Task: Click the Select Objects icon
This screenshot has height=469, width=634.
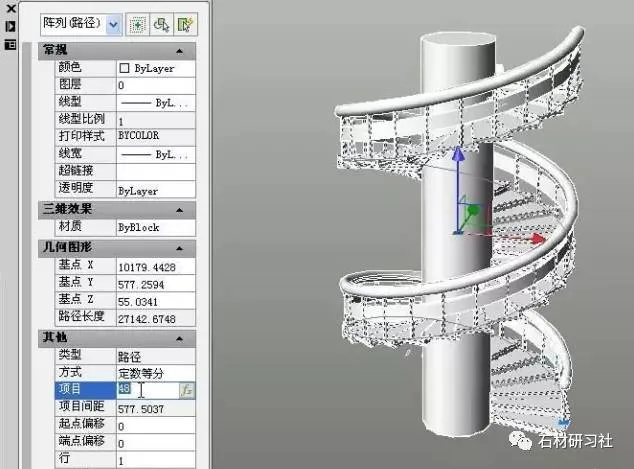Action: [161, 23]
